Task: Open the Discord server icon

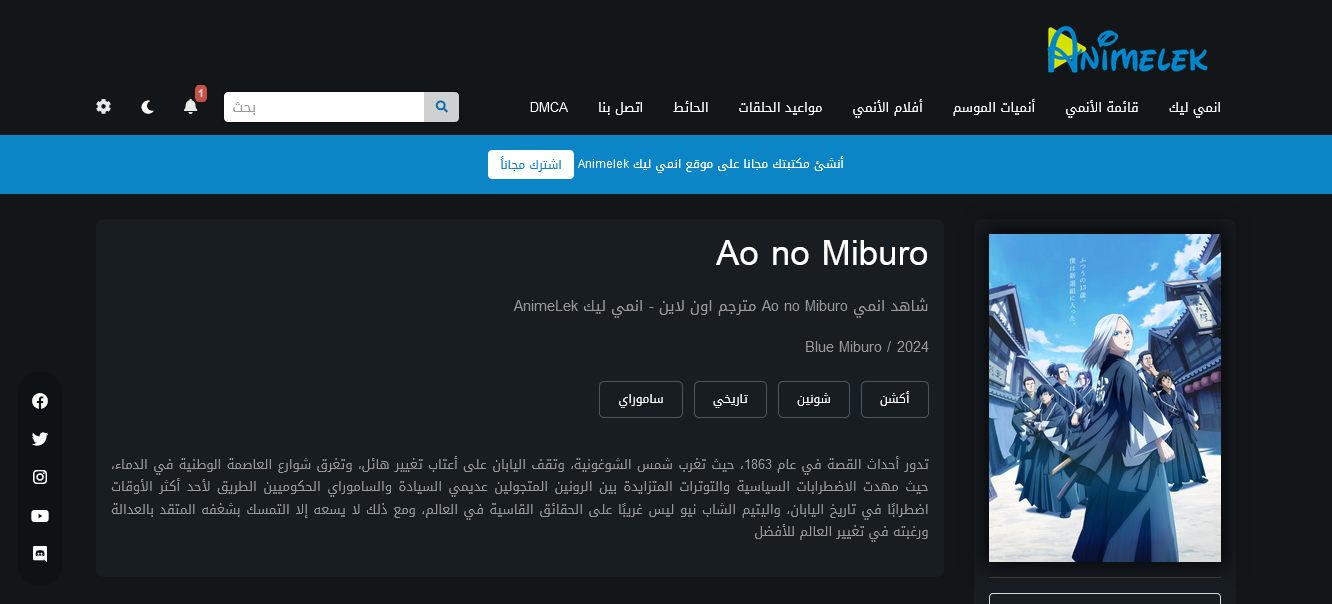Action: click(x=40, y=554)
